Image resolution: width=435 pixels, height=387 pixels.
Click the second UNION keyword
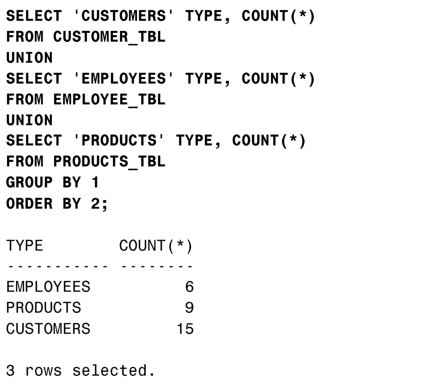click(29, 120)
